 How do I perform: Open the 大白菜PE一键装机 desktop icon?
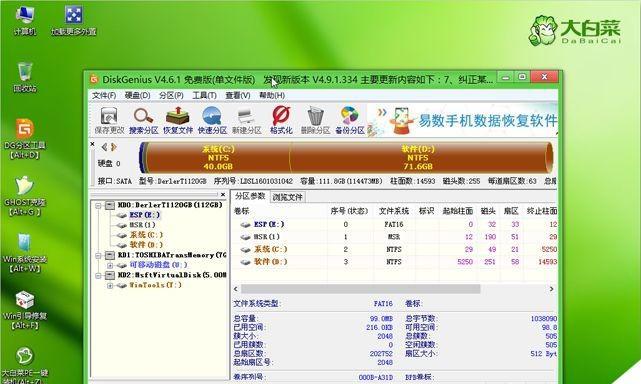(25, 365)
